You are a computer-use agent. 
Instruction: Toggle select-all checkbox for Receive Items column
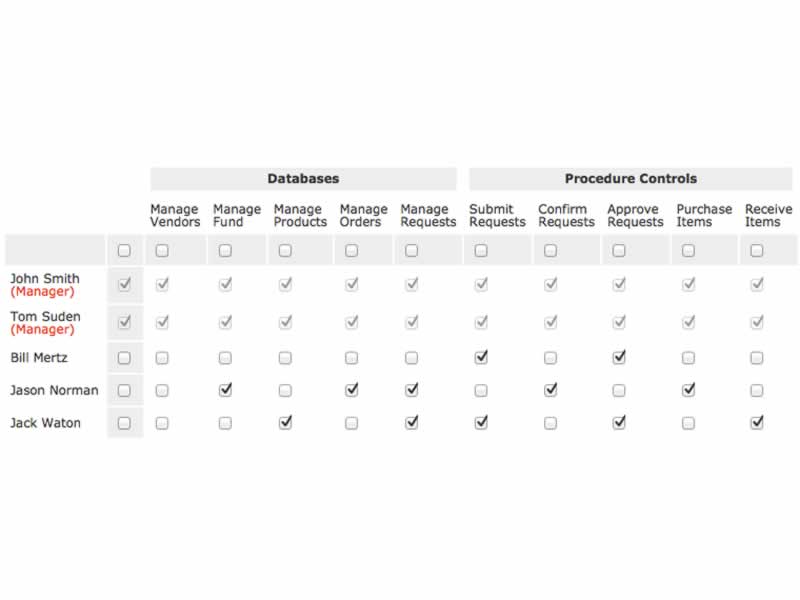click(x=757, y=251)
